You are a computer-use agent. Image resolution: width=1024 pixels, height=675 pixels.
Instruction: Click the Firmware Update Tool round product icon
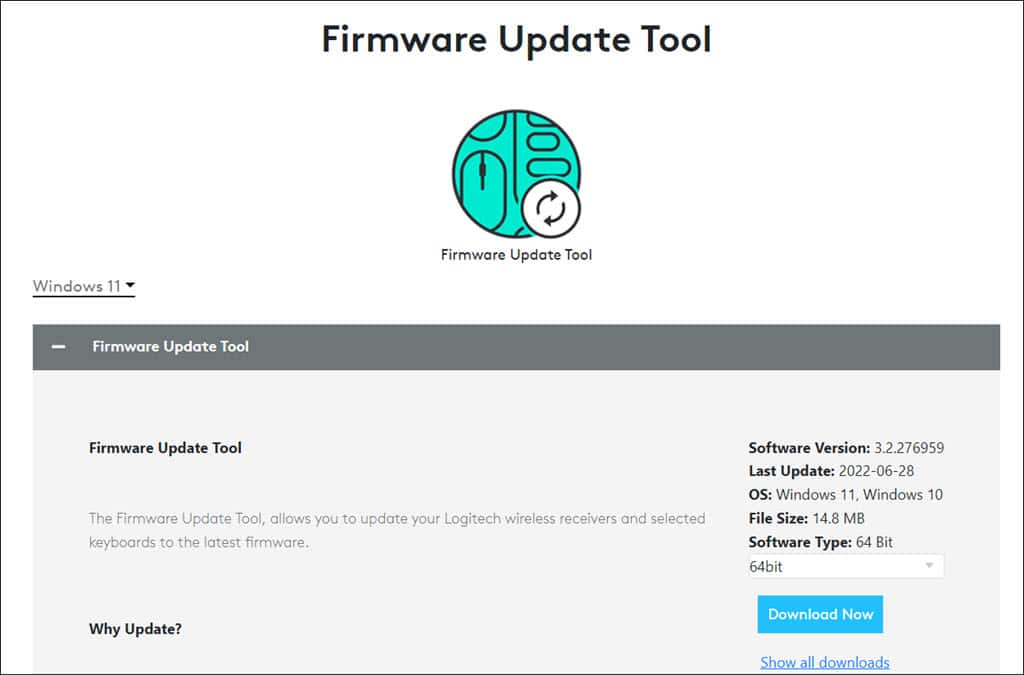click(516, 174)
